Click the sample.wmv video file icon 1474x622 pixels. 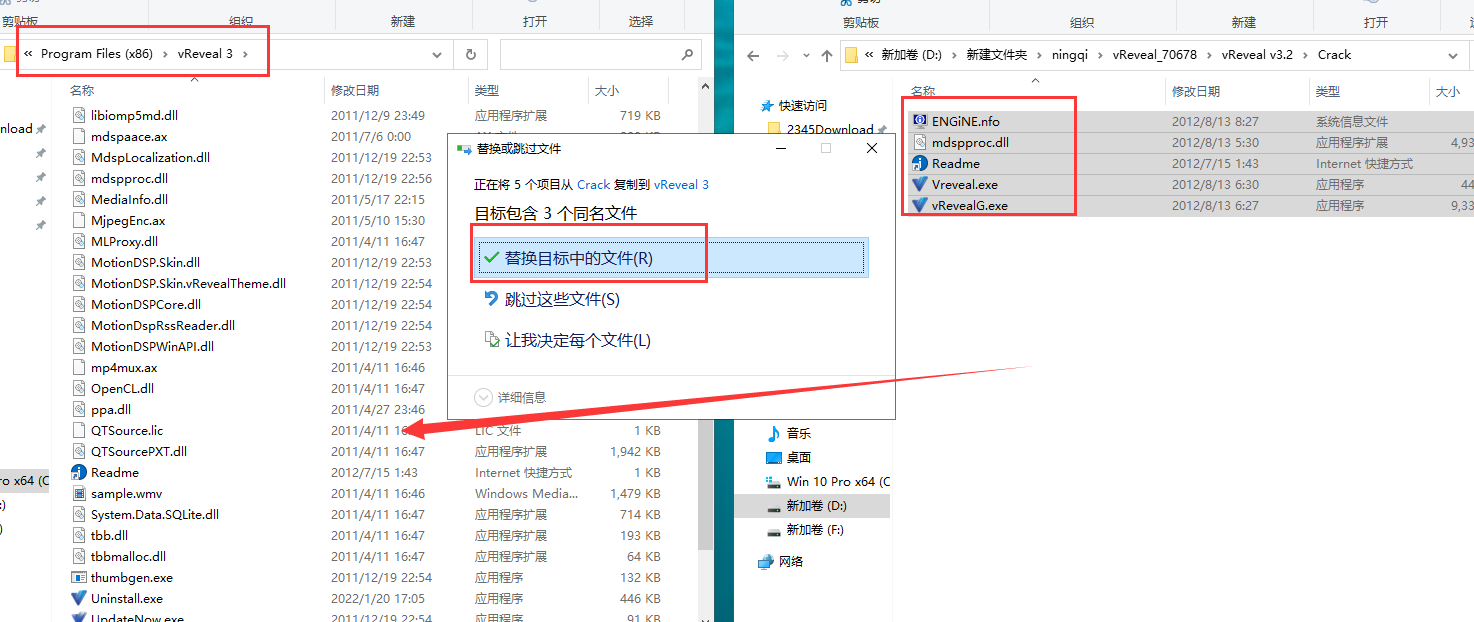coord(80,494)
